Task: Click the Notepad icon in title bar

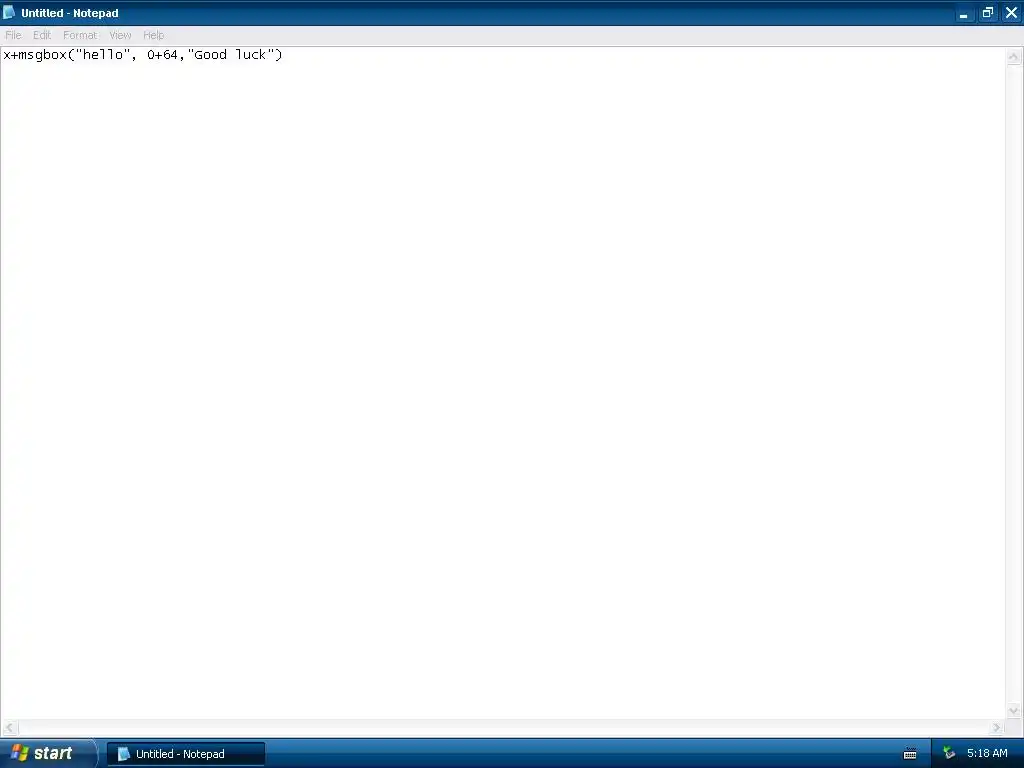Action: [9, 12]
